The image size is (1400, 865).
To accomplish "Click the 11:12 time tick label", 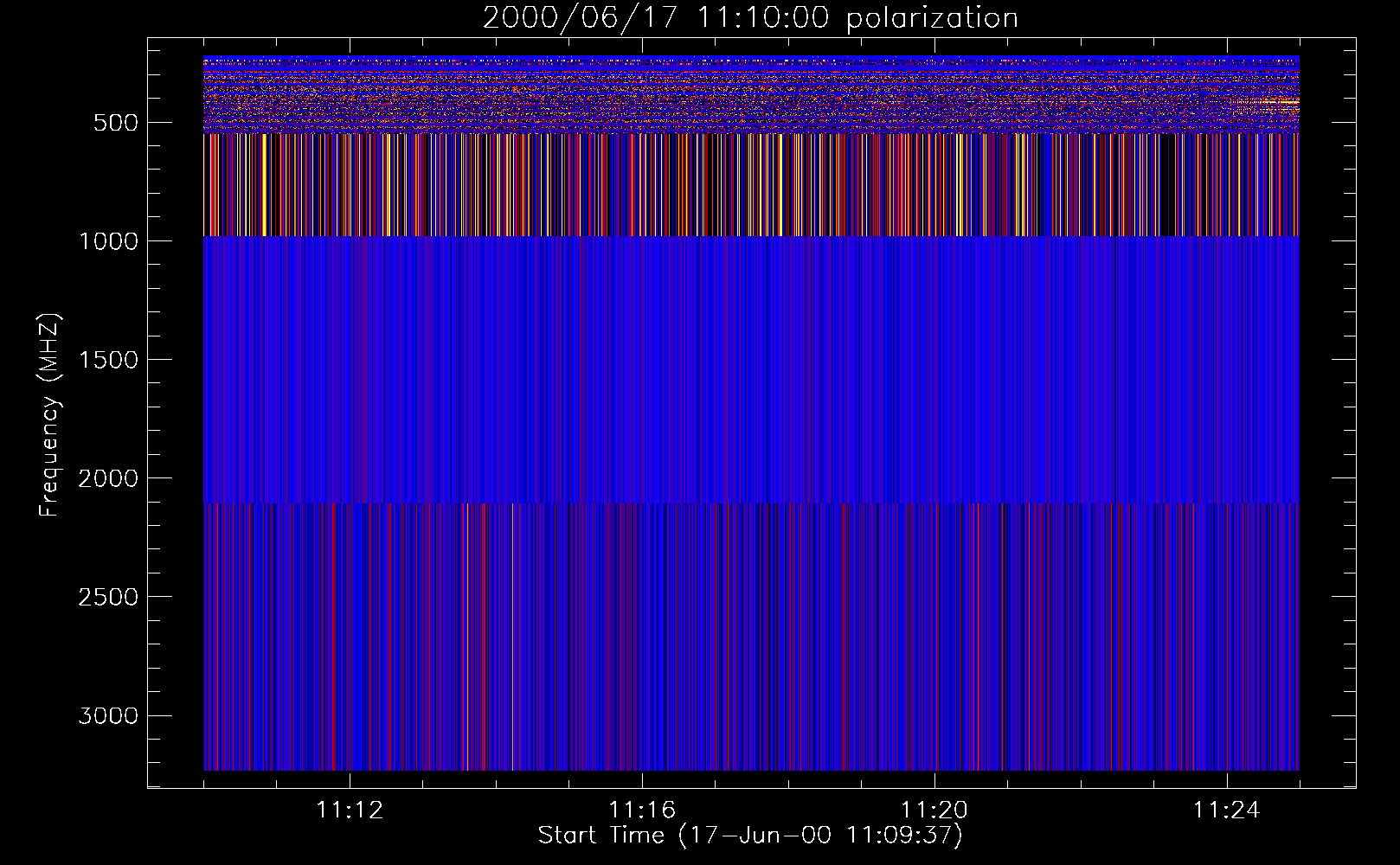I will (x=350, y=811).
